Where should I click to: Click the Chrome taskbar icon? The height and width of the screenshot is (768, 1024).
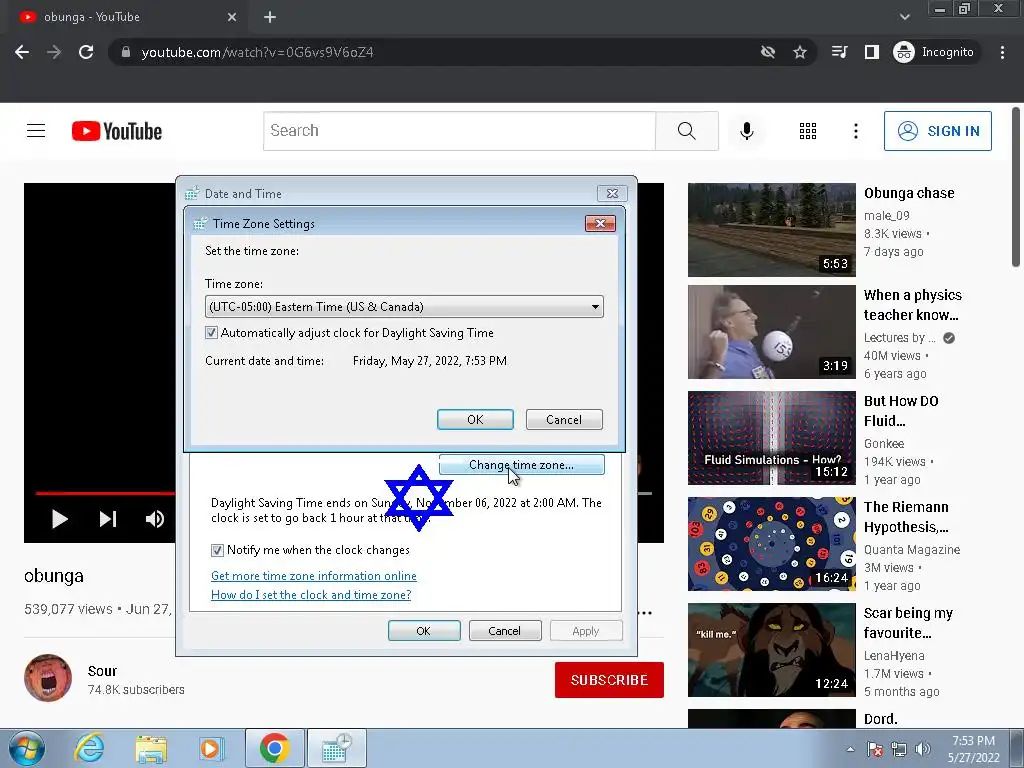point(275,748)
